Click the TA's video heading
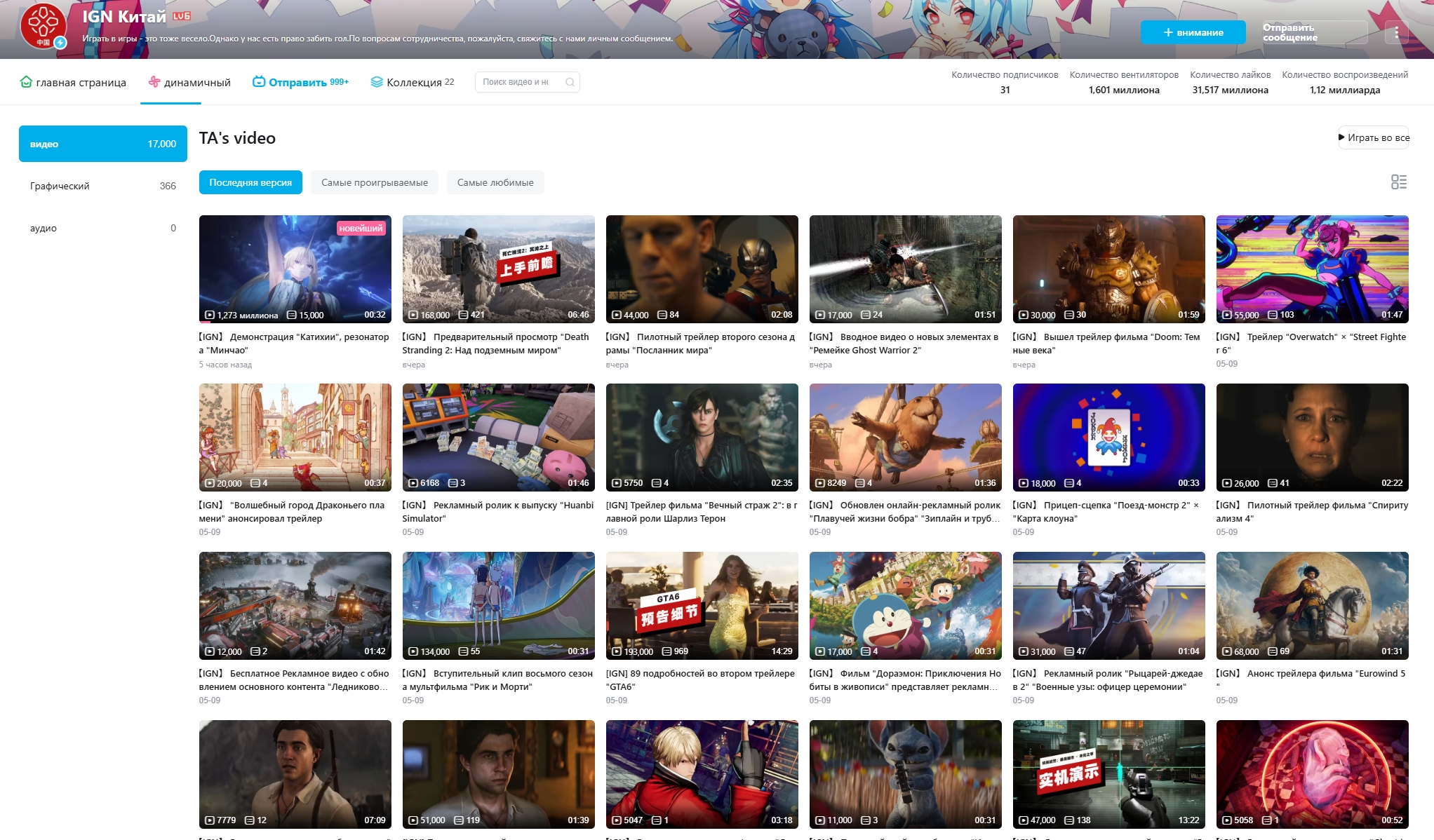 click(237, 138)
